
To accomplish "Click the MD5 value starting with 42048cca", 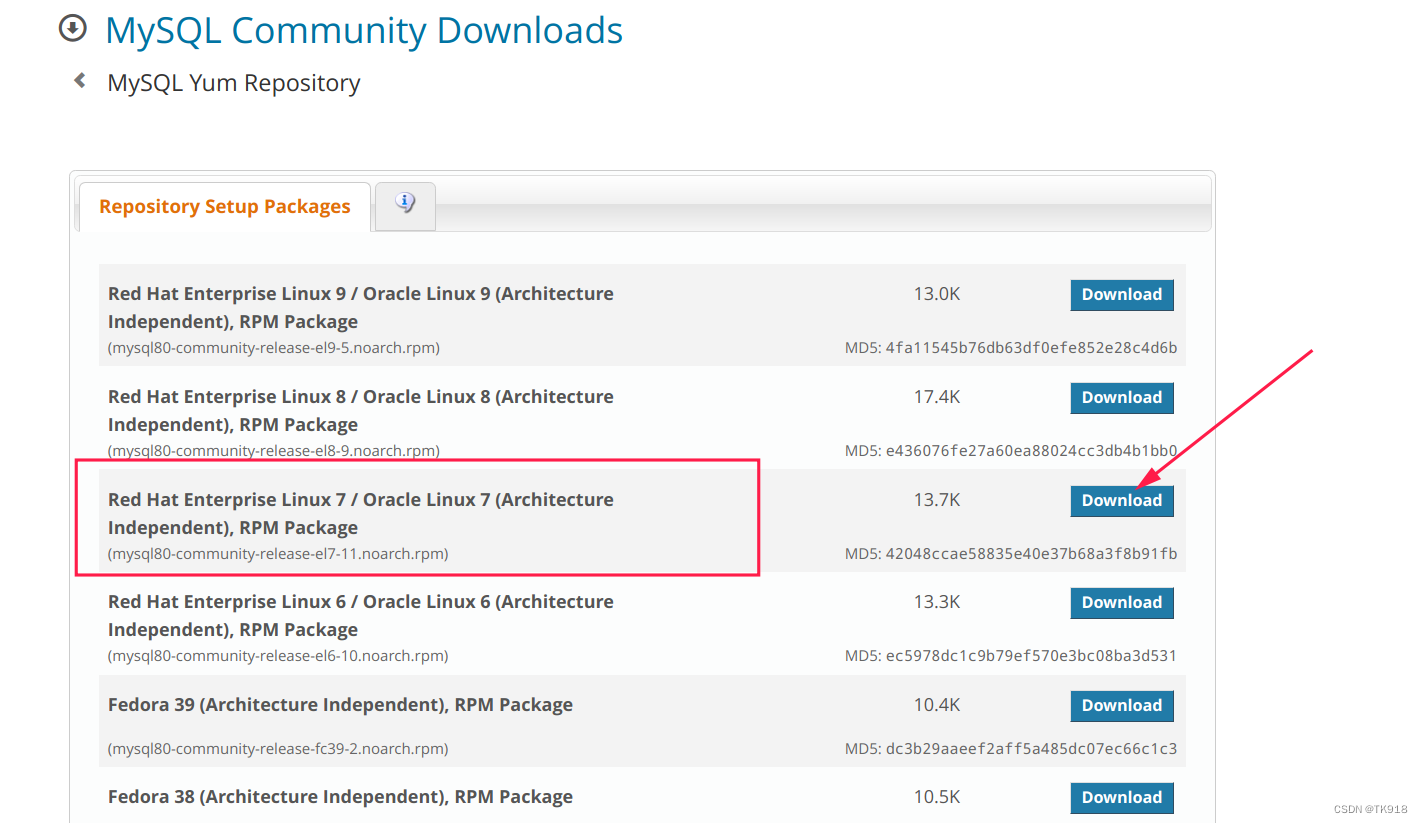I will coord(1031,554).
